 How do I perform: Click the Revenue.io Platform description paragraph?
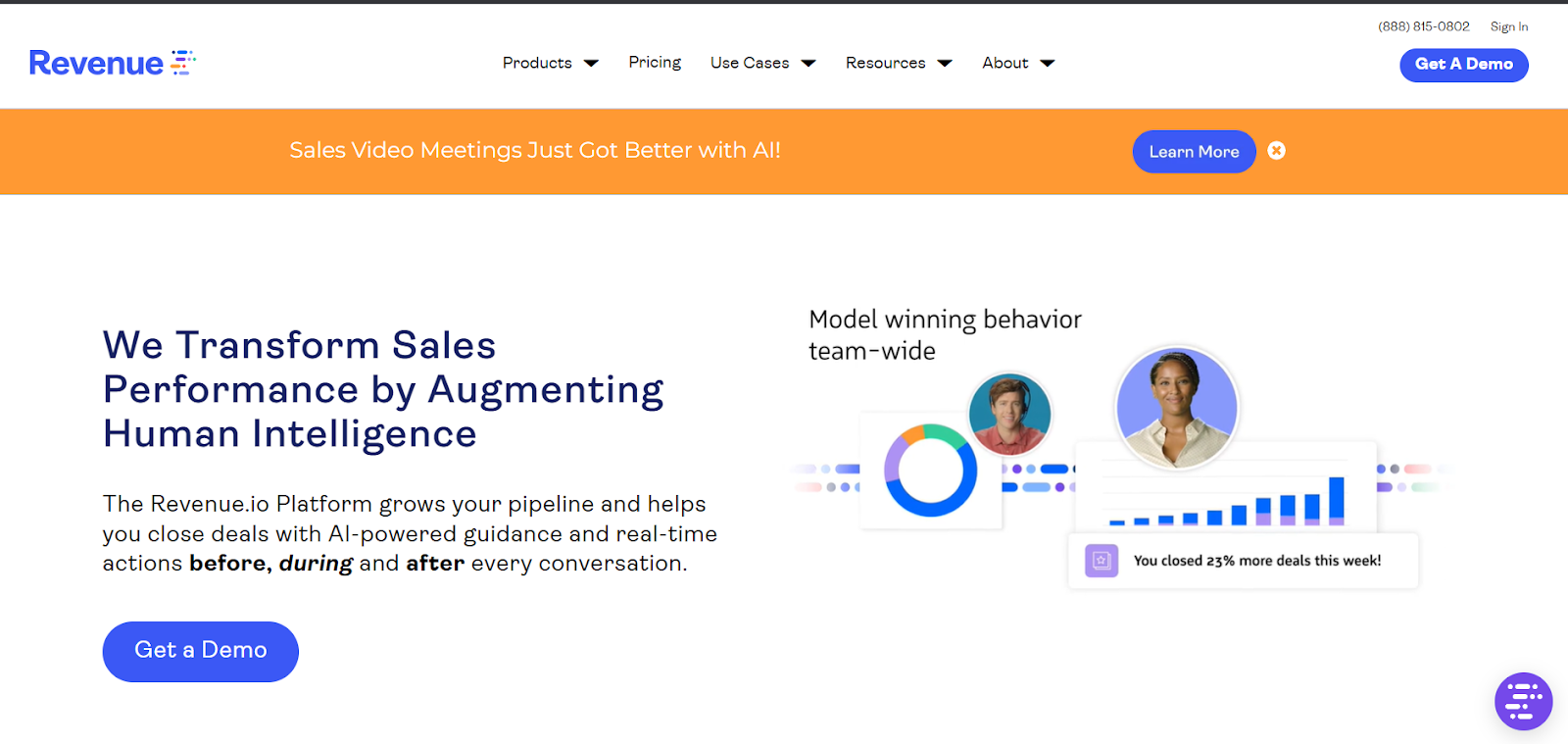pos(410,533)
